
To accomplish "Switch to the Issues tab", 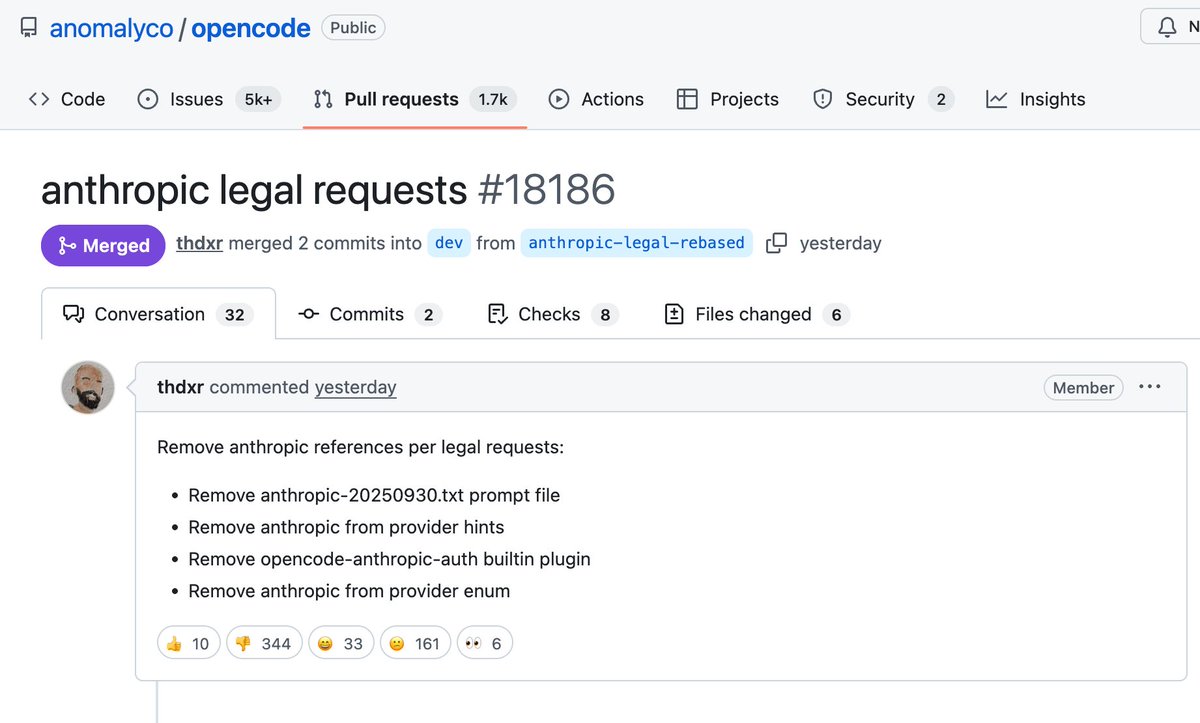I will coord(209,99).
